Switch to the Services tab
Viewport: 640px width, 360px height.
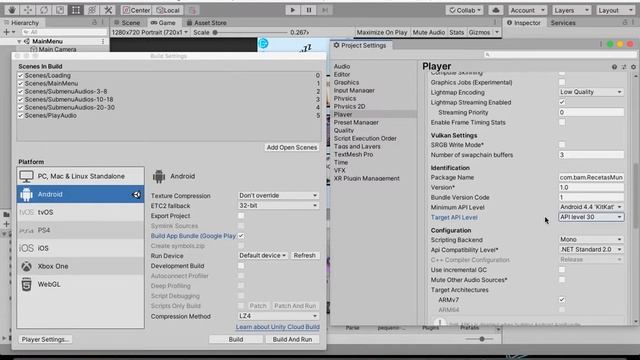pos(563,22)
